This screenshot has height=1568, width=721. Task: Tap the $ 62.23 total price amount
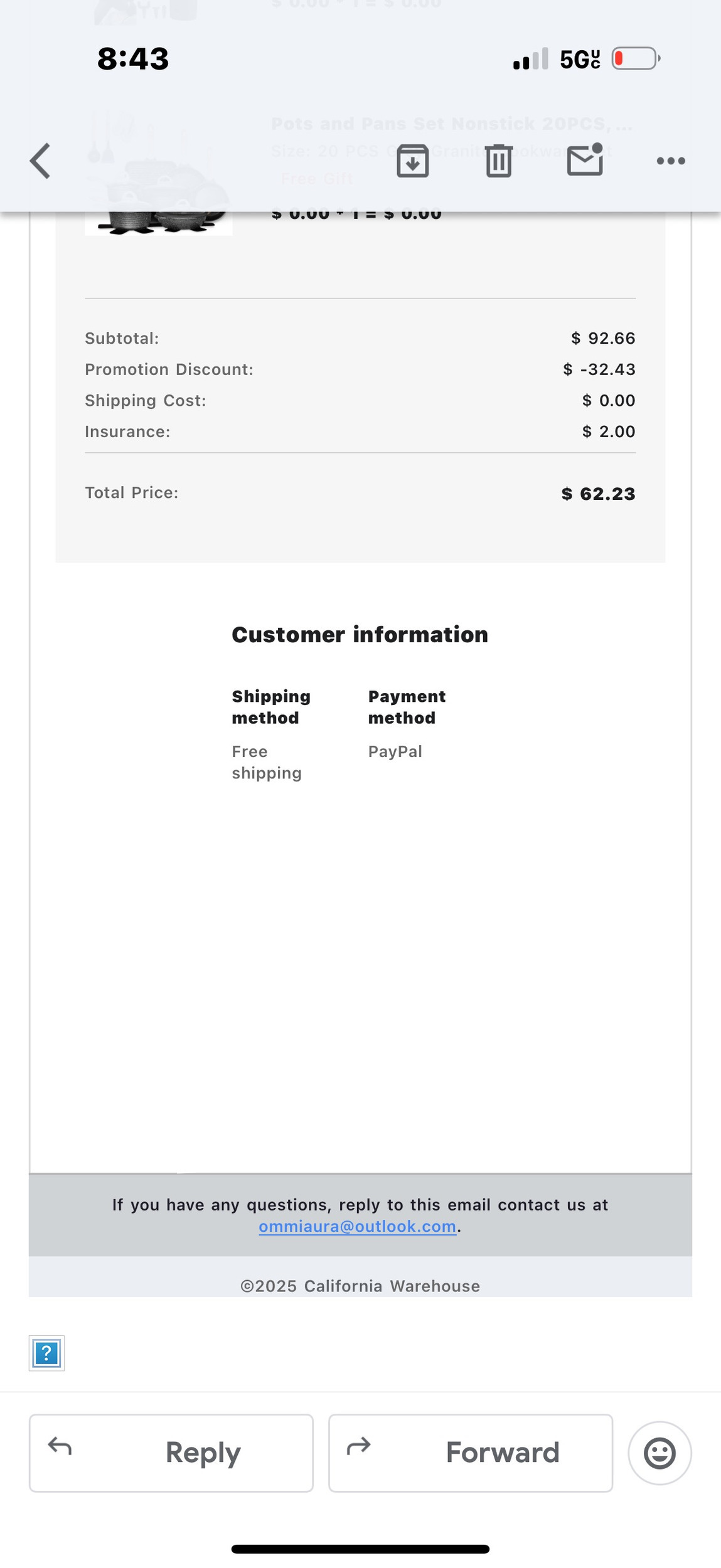[x=598, y=494]
